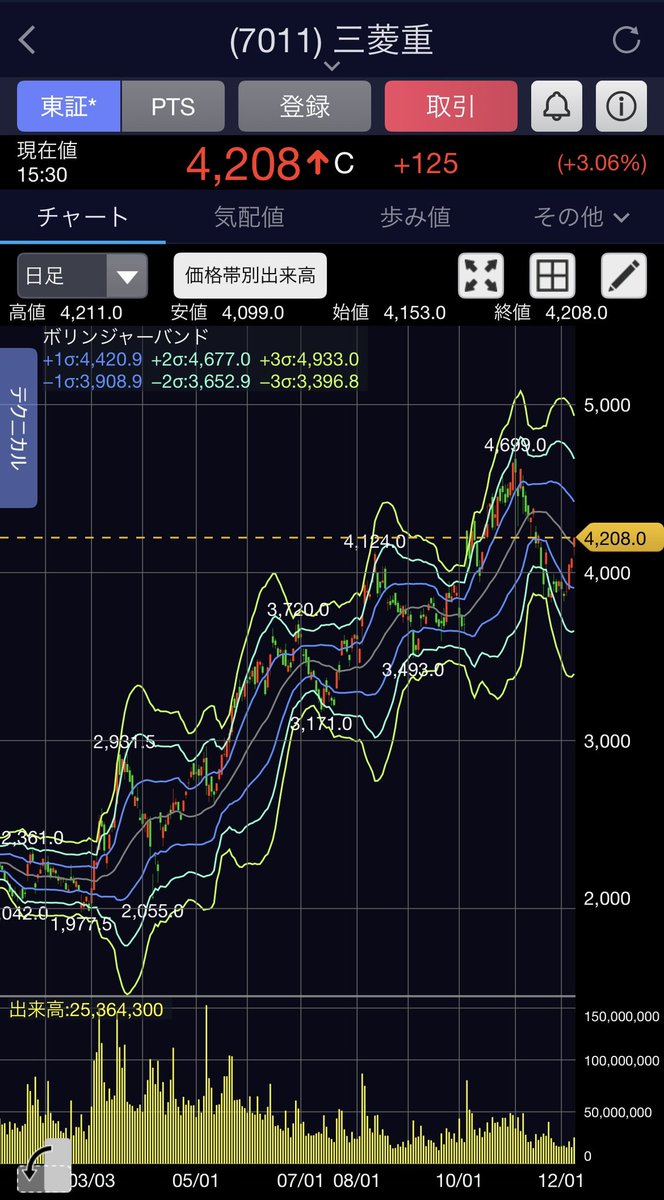664x1200 pixels.
Task: Open the その他 dropdown tab
Action: [581, 217]
